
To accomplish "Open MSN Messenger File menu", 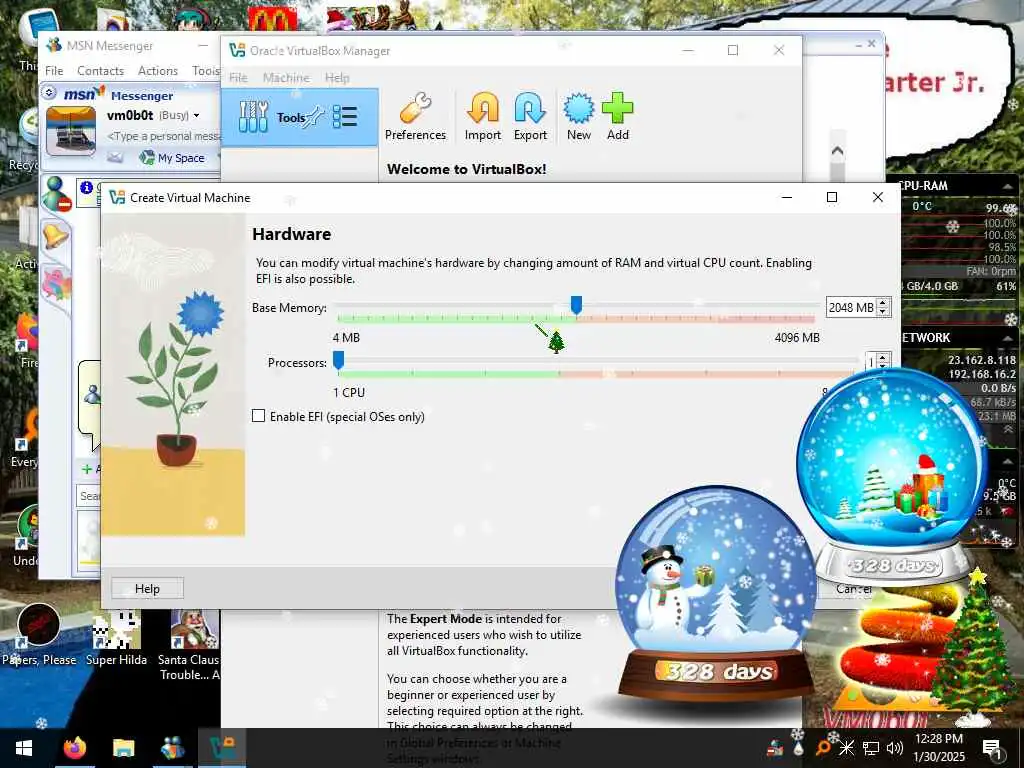I will pos(54,71).
